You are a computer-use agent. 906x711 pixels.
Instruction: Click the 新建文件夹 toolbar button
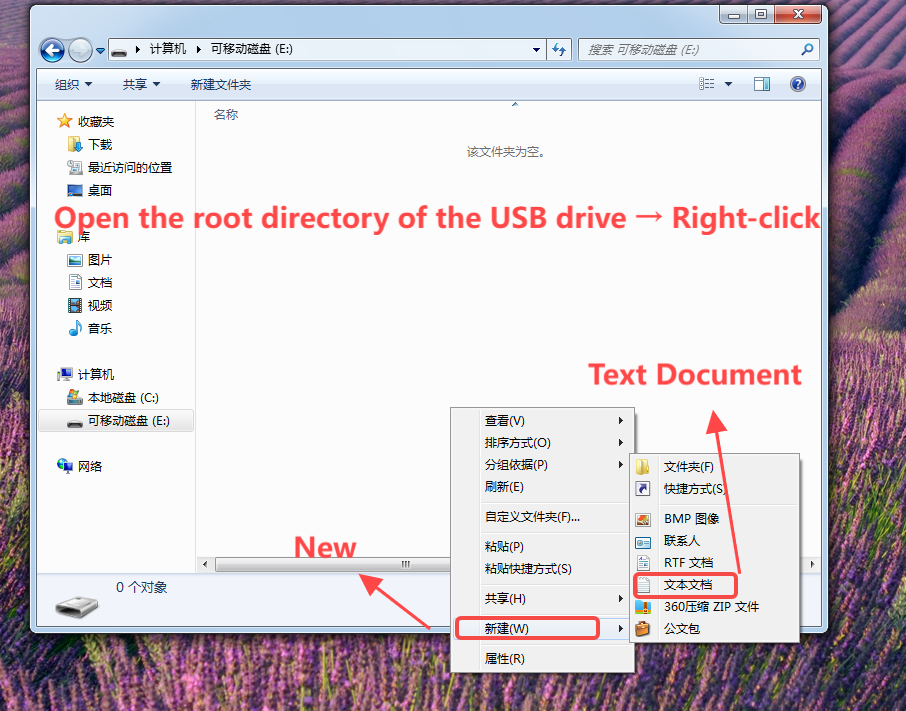tap(222, 84)
